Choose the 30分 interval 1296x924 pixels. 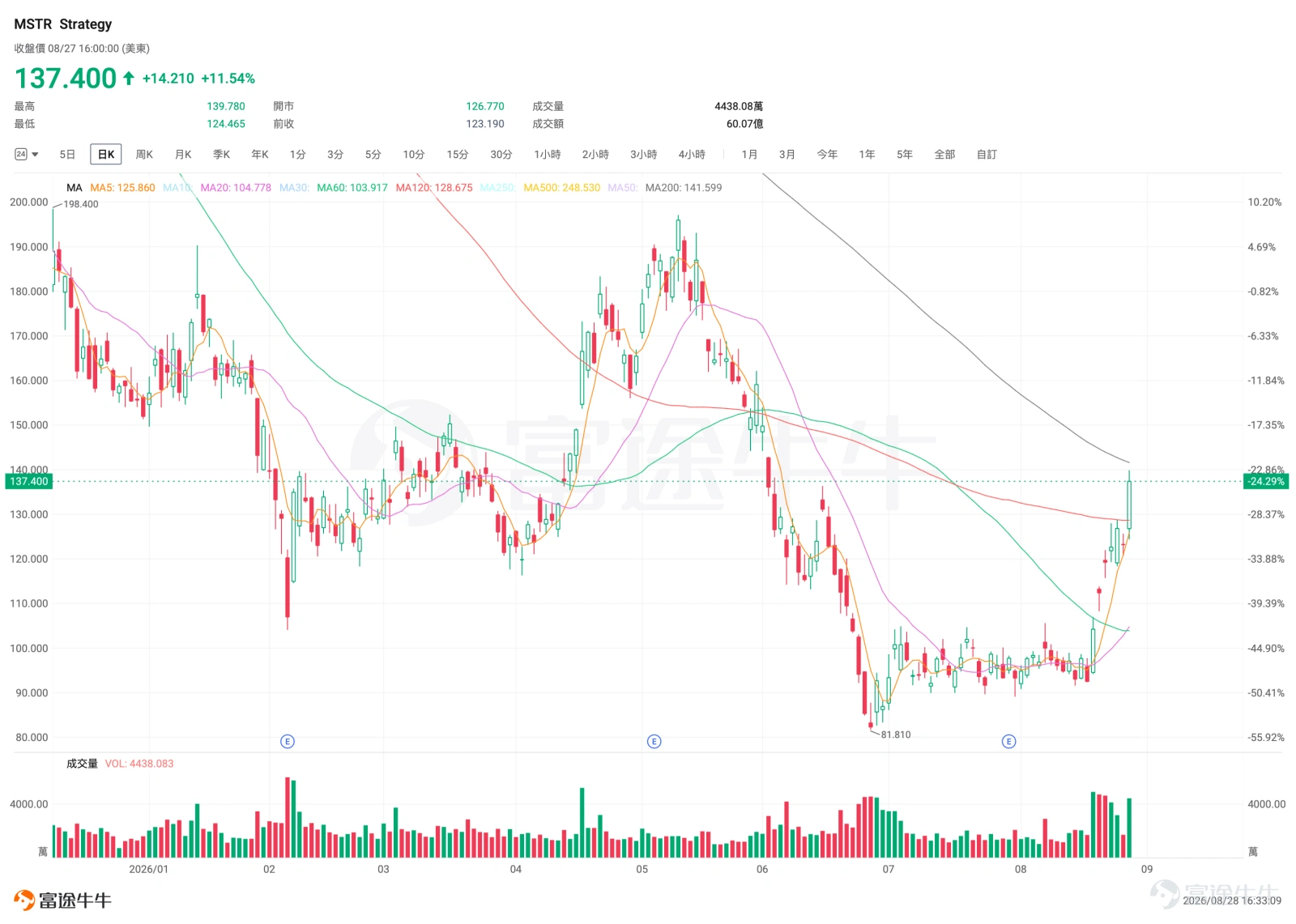[x=501, y=154]
